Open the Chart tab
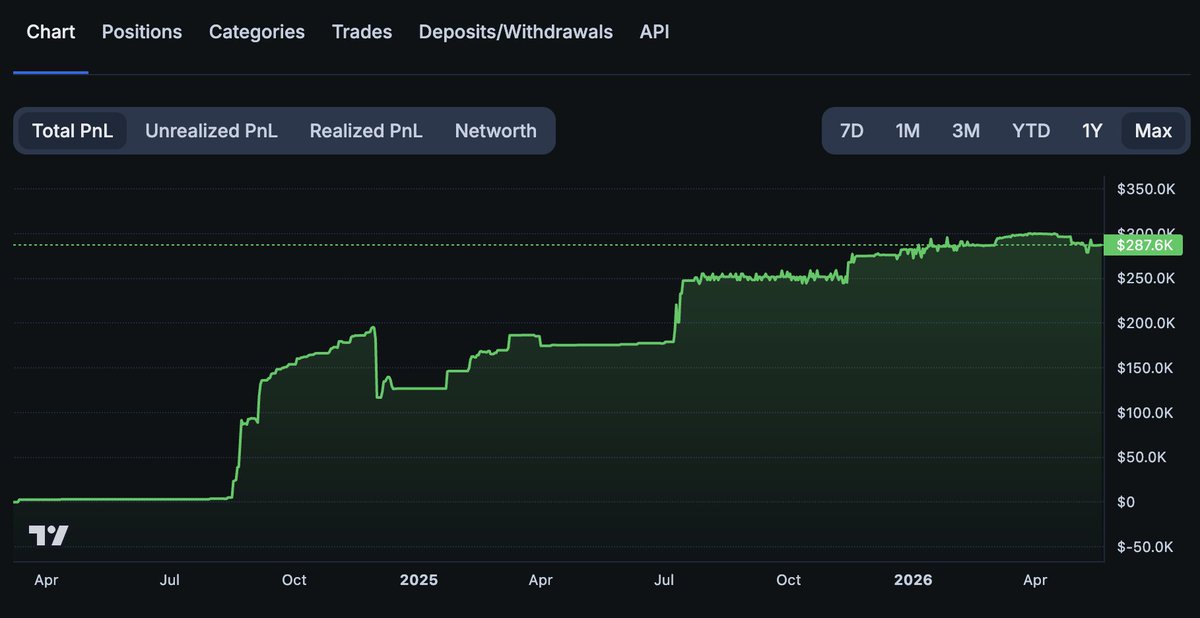The image size is (1200, 618). tap(50, 32)
